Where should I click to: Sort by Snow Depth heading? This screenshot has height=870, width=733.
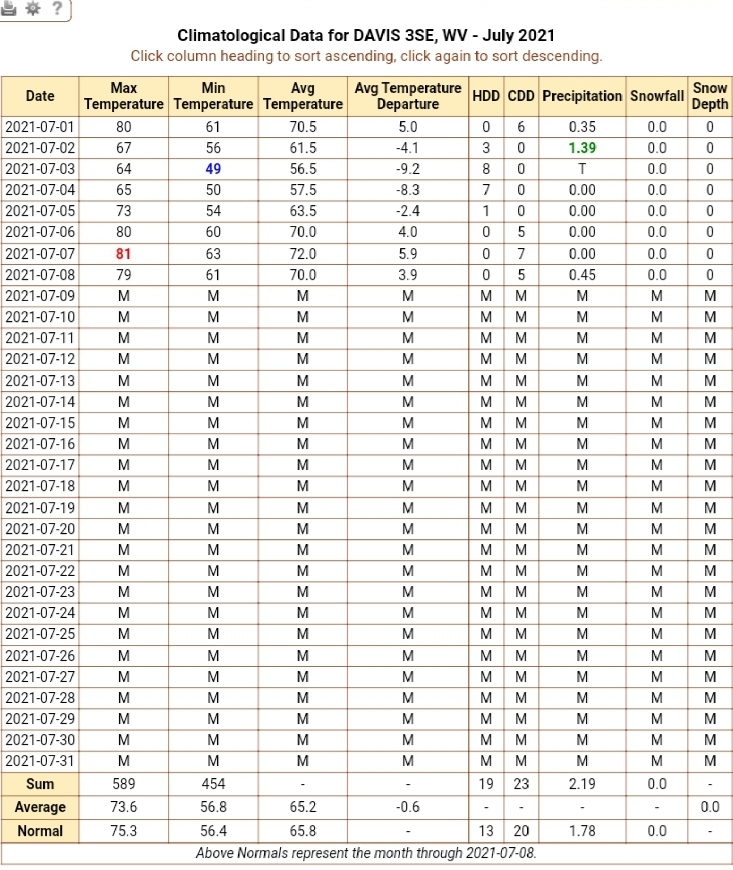[710, 96]
